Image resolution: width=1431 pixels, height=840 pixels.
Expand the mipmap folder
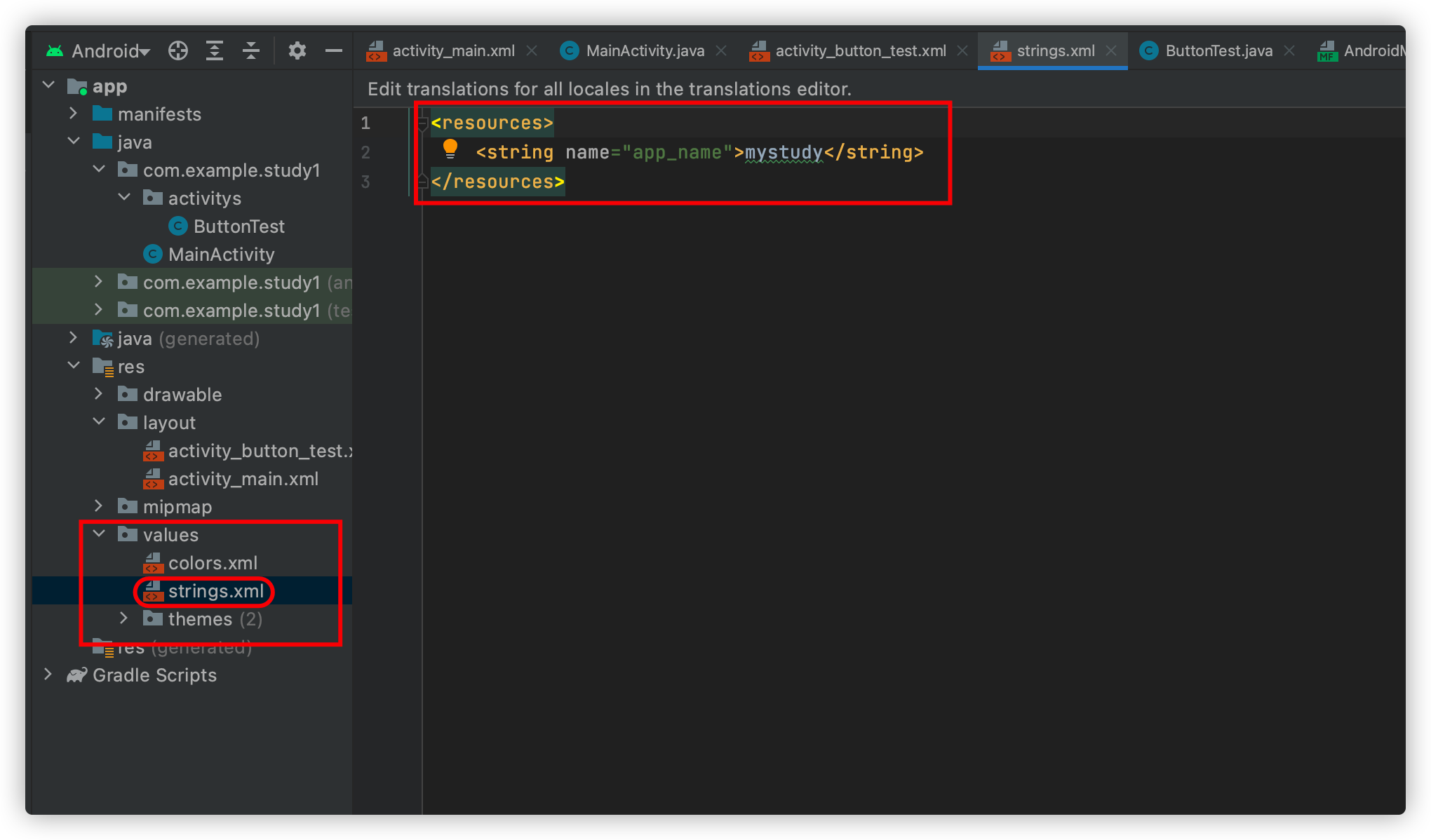click(99, 506)
